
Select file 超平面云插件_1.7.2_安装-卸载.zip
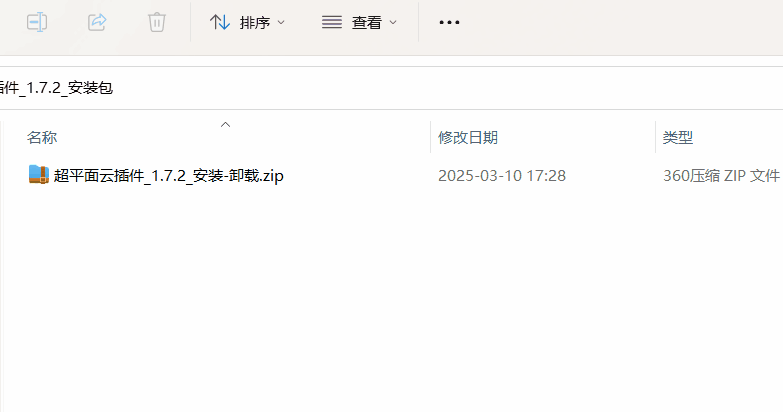coord(169,176)
